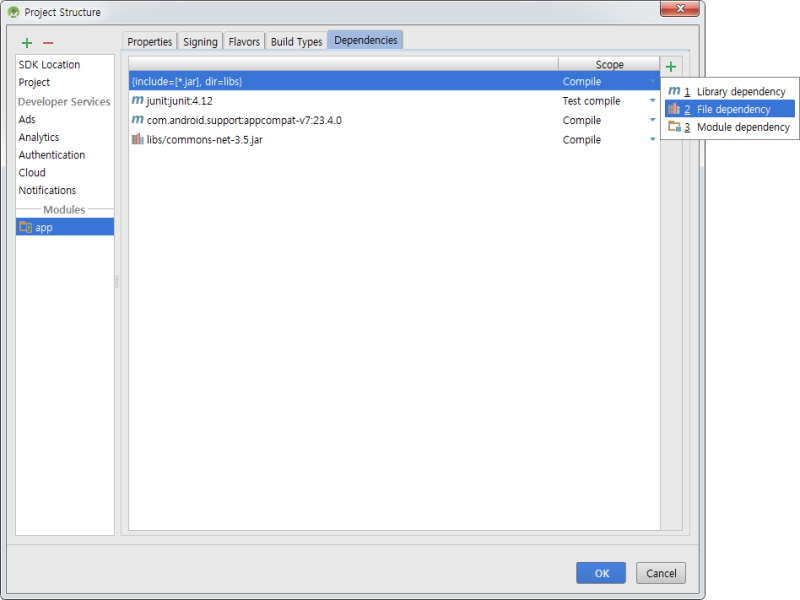Click the Android Studio title bar icon
The image size is (800, 600).
13,12
